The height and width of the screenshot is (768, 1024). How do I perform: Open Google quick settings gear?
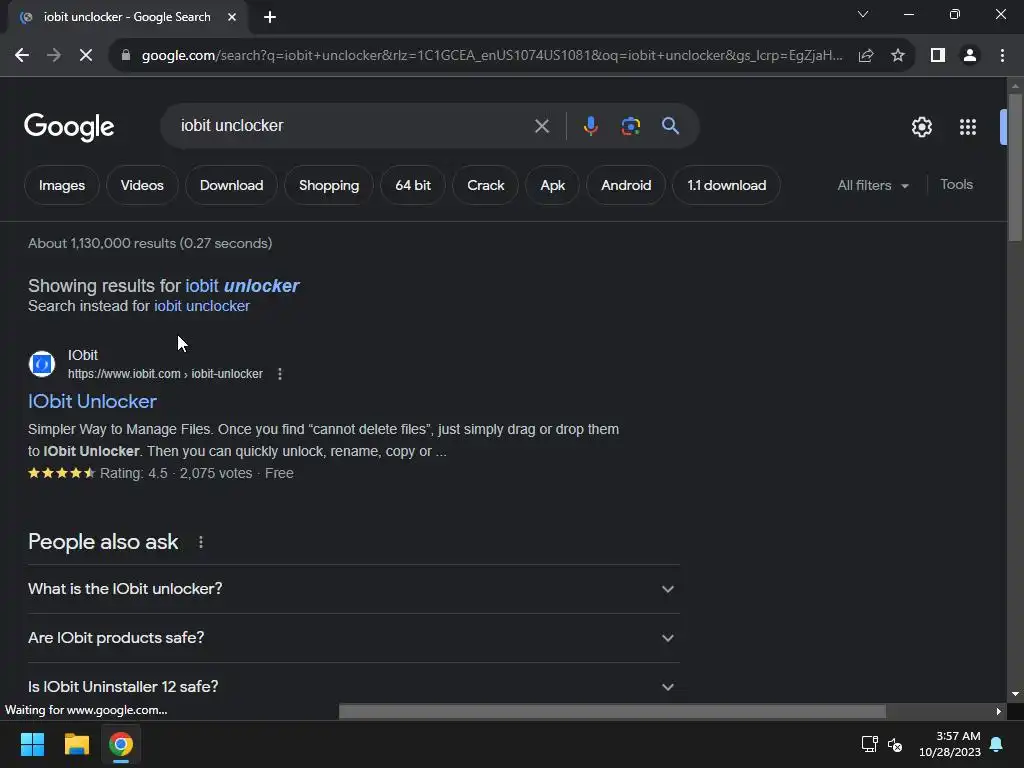(921, 127)
